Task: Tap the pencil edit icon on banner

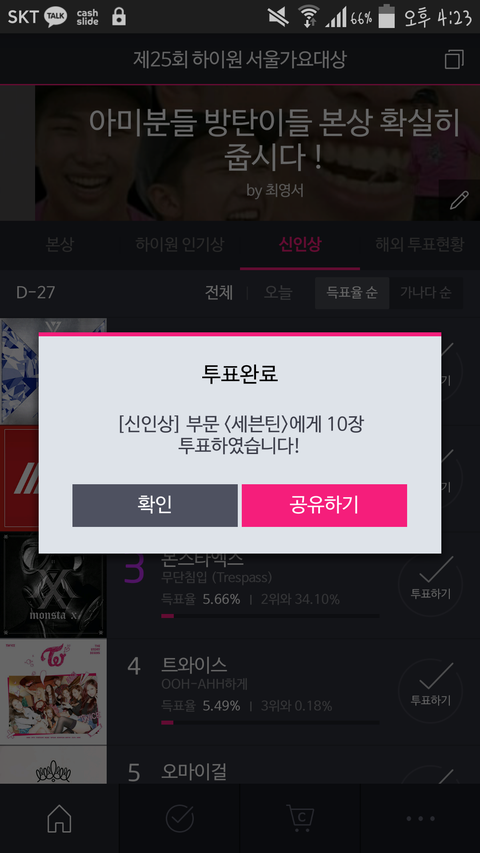Action: click(x=459, y=200)
